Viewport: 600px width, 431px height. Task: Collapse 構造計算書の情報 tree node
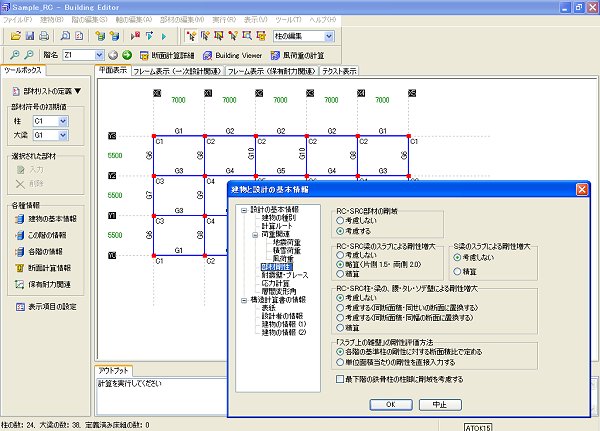point(244,301)
